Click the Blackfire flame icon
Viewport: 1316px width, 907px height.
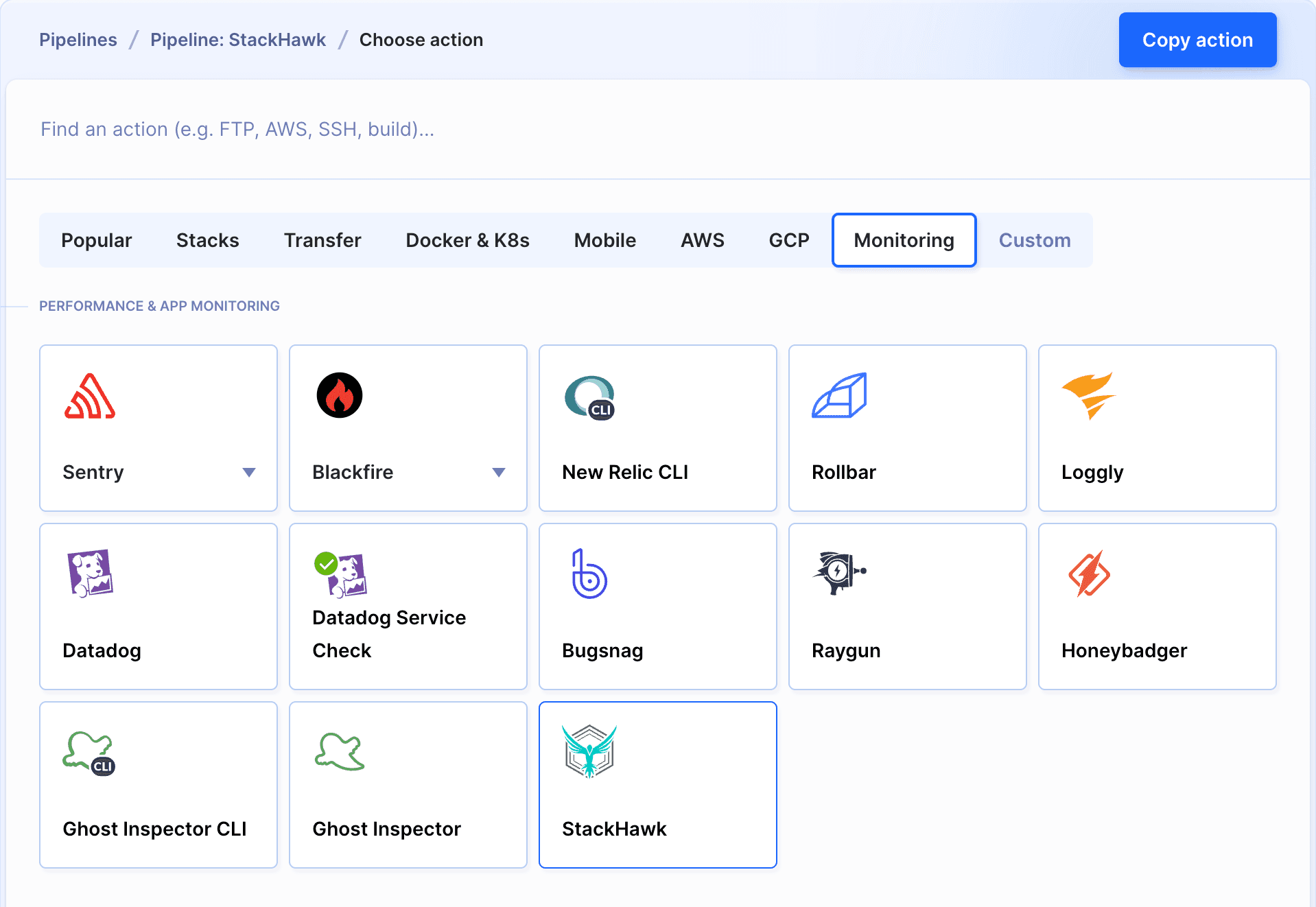point(340,395)
